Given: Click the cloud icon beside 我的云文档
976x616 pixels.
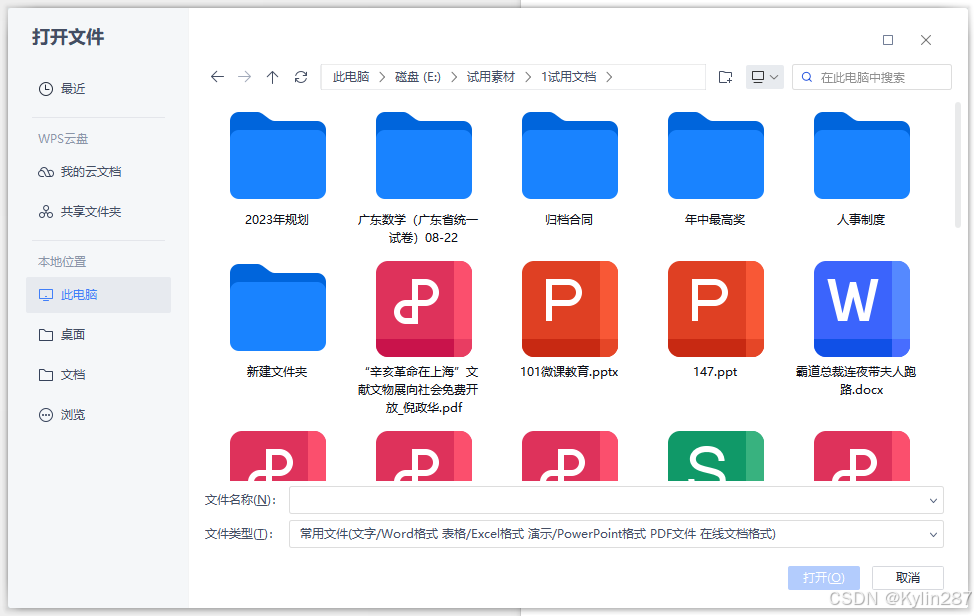Looking at the screenshot, I should (x=46, y=172).
